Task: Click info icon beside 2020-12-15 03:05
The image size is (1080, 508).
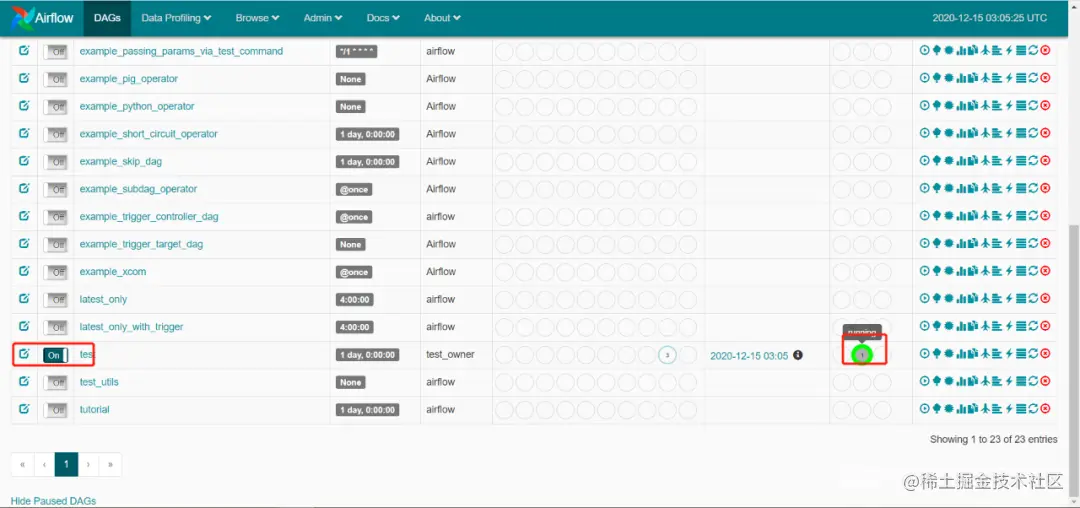Action: coord(798,354)
